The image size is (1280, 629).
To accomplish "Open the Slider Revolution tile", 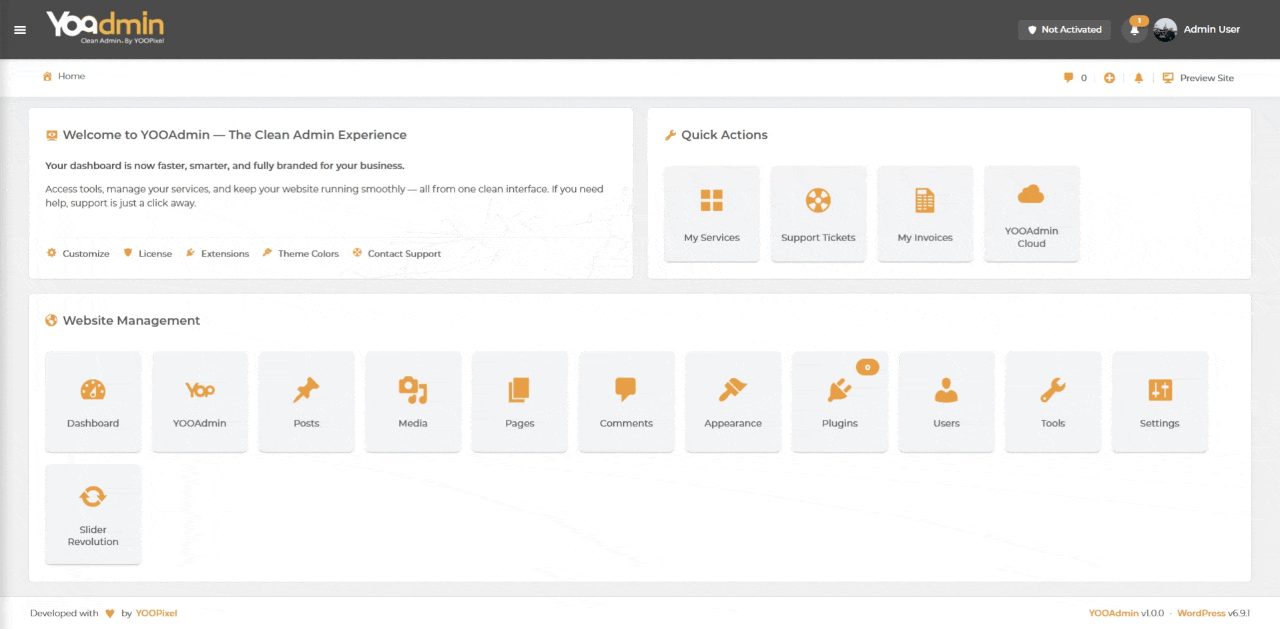I will pyautogui.click(x=93, y=514).
